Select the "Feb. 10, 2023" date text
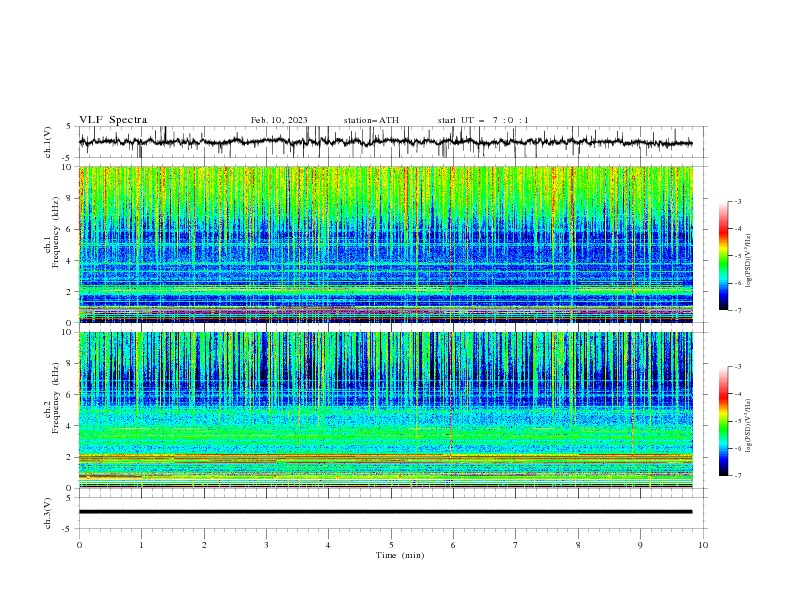The image size is (792, 612). [279, 120]
